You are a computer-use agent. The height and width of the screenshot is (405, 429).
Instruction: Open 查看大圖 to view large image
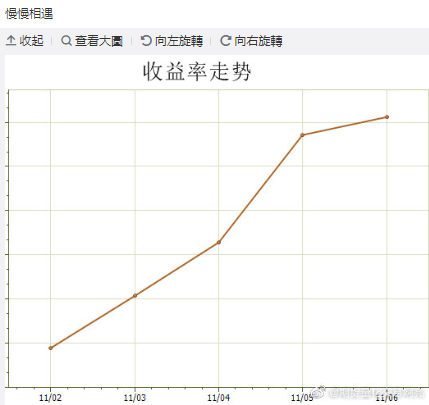(x=99, y=41)
